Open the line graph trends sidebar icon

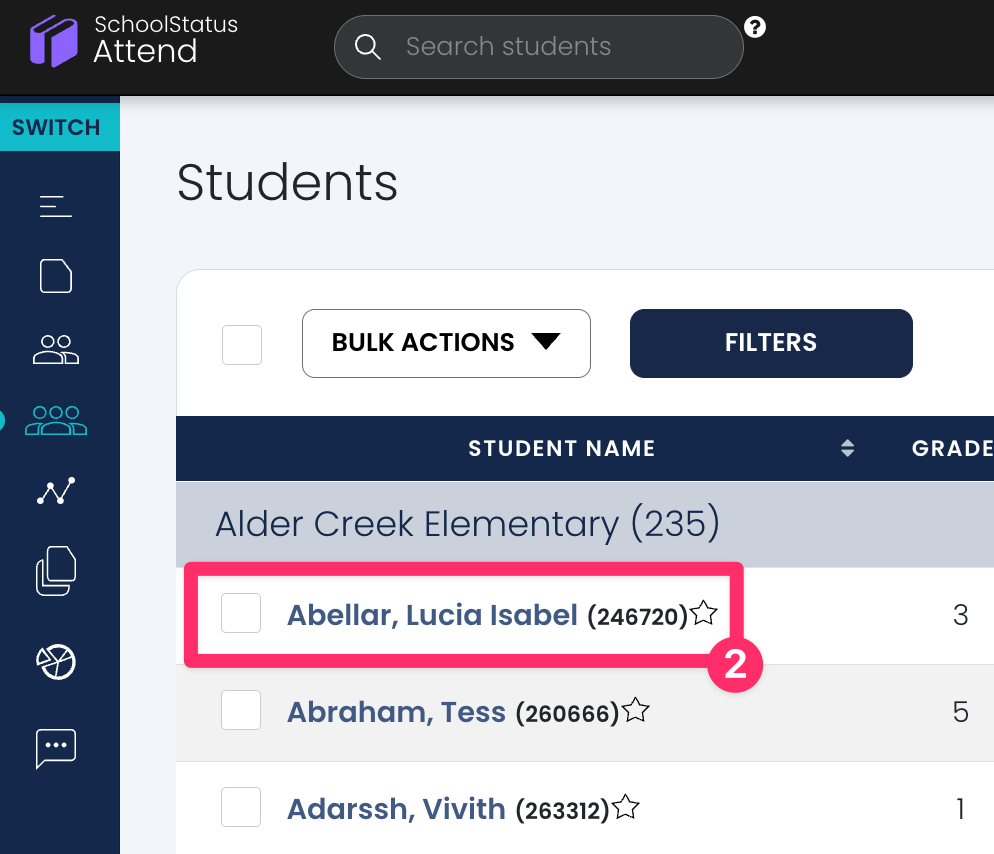click(x=56, y=491)
